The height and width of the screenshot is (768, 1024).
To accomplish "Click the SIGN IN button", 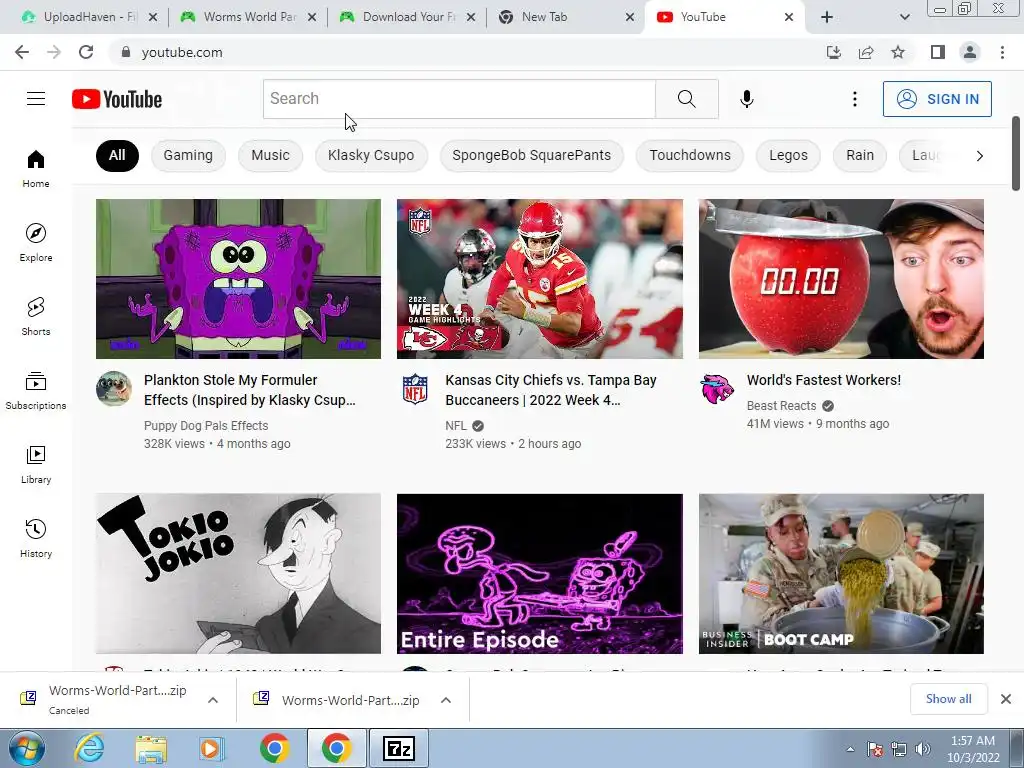I will (x=937, y=99).
